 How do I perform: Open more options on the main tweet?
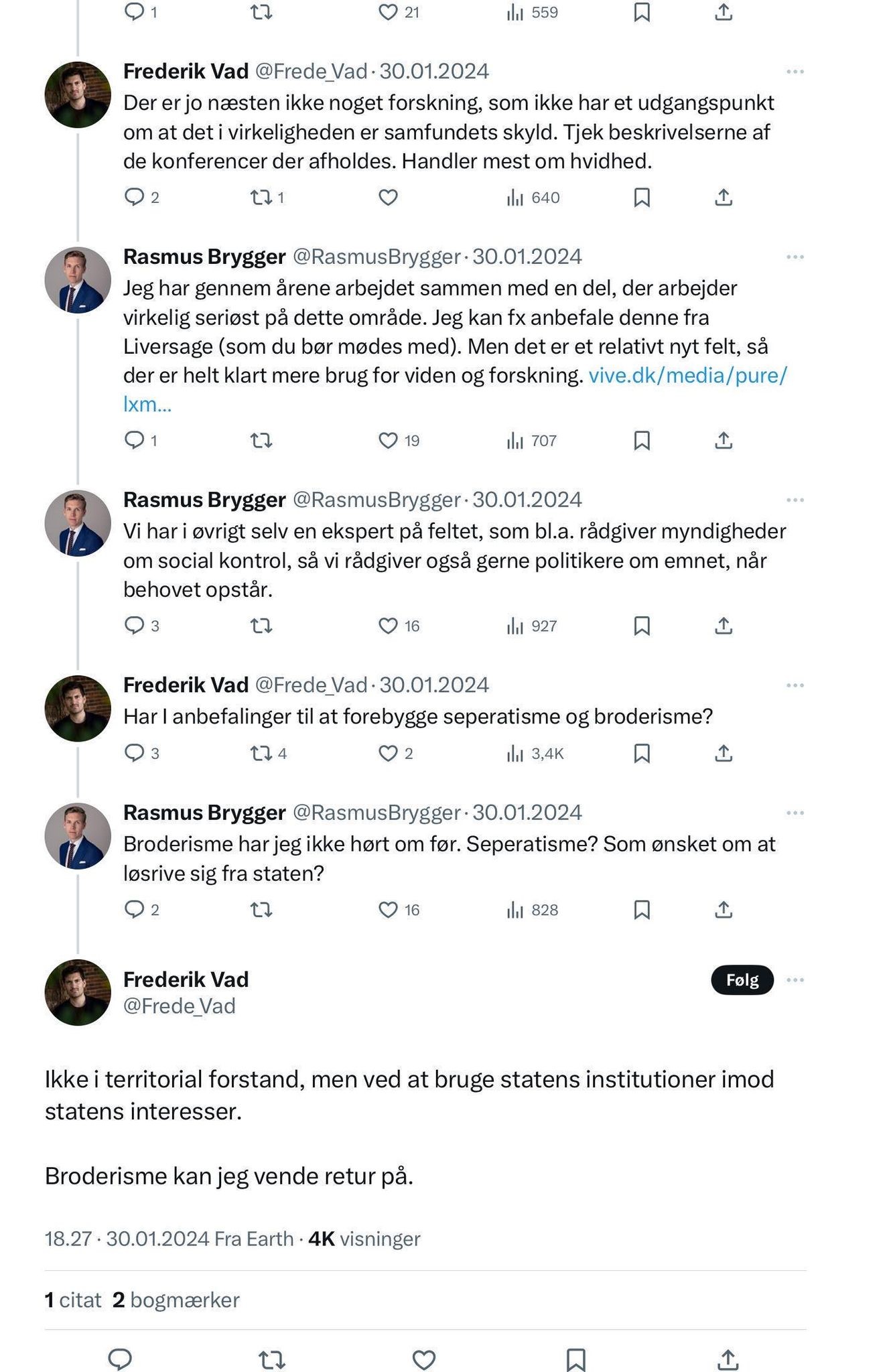(x=795, y=980)
